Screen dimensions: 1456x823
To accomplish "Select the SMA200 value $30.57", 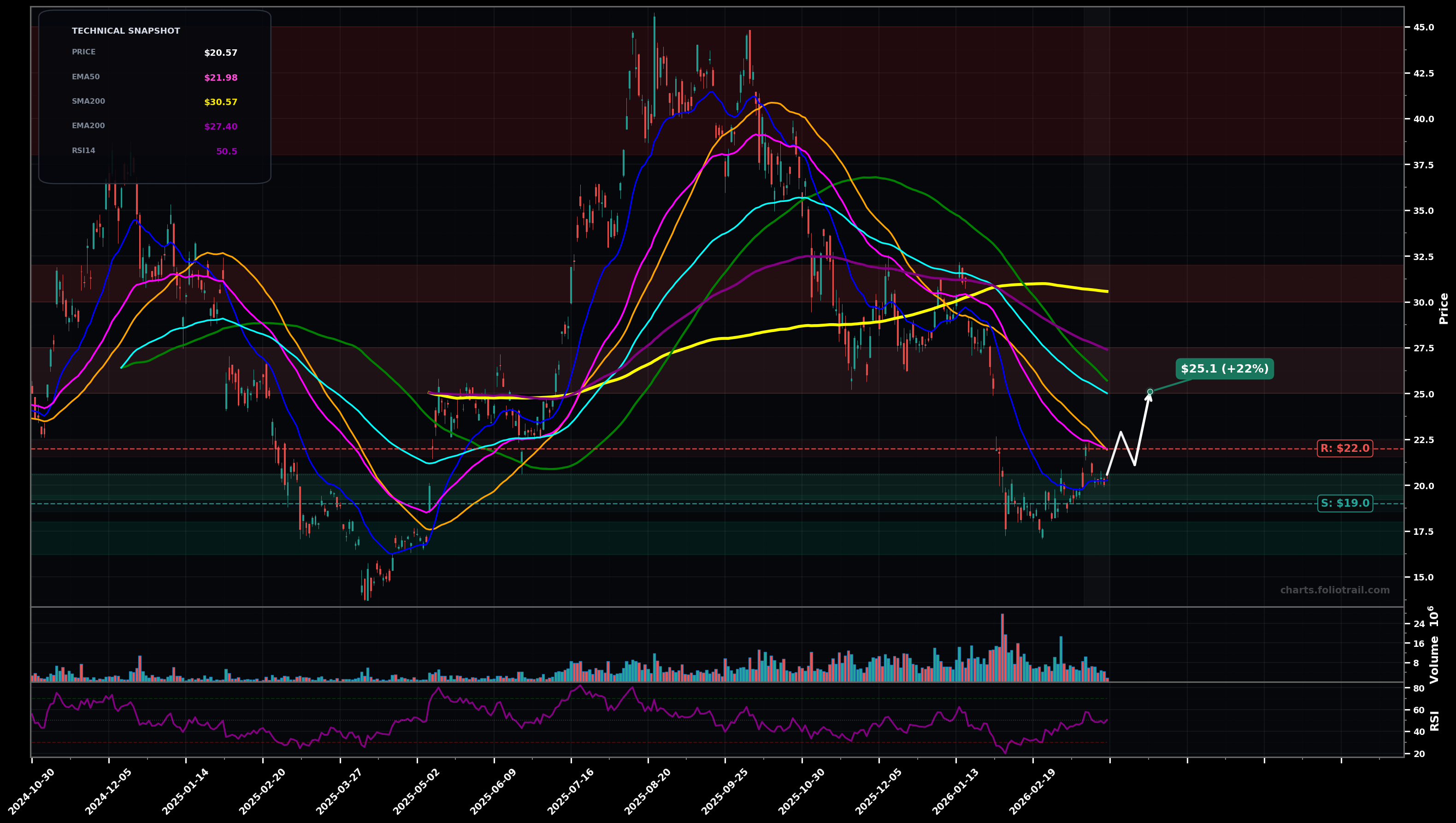I will [220, 102].
